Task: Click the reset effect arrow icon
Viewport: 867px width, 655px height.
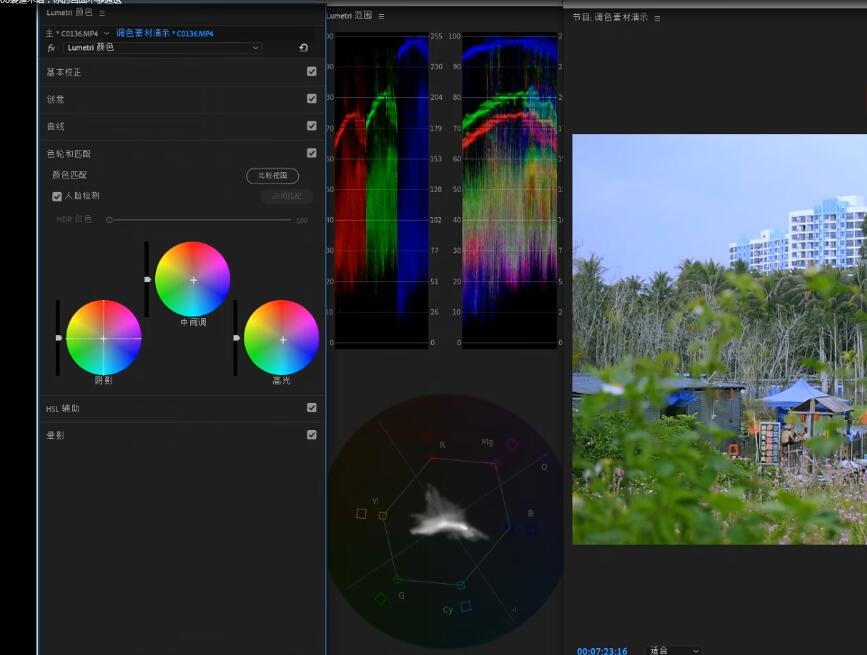Action: (303, 48)
